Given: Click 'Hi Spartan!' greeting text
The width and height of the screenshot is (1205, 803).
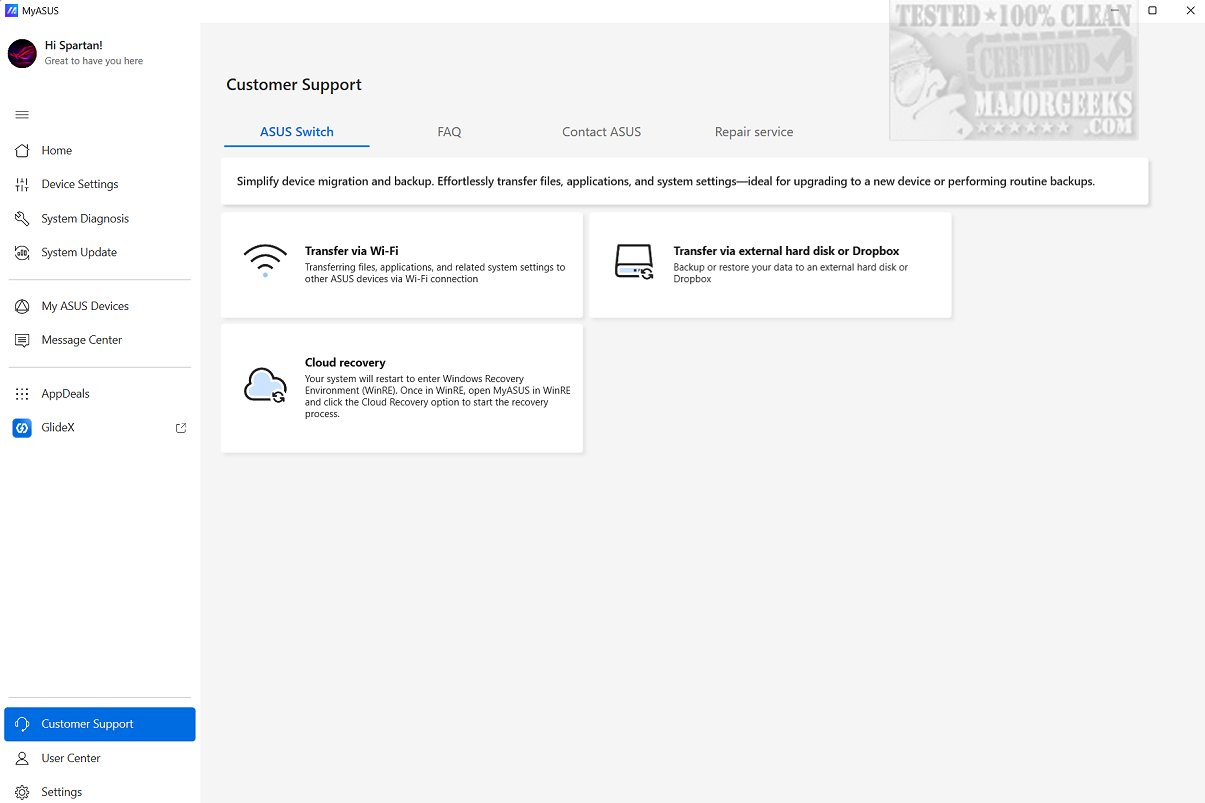Looking at the screenshot, I should click(x=74, y=45).
